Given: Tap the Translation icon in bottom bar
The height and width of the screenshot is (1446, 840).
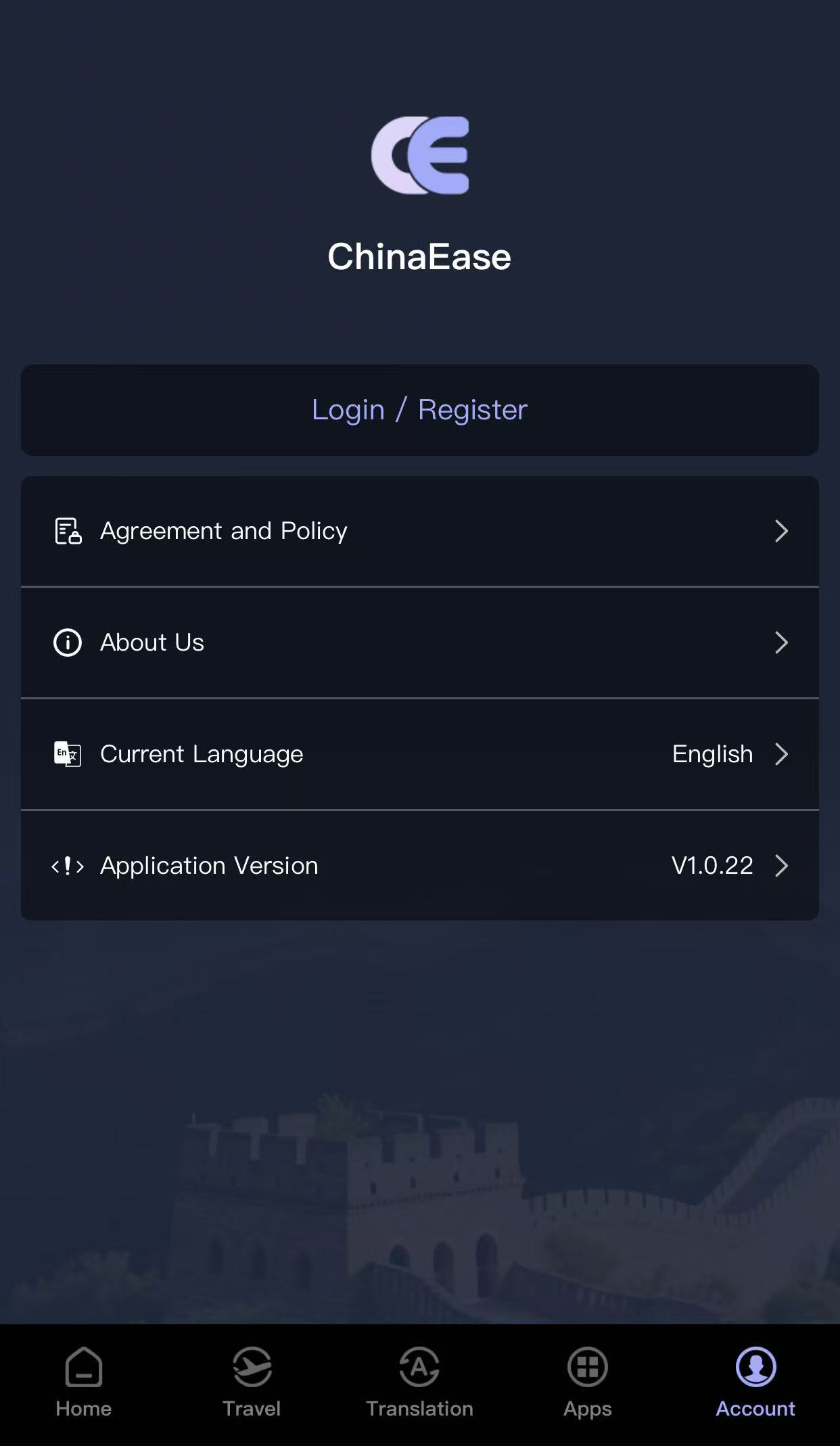Looking at the screenshot, I should pyautogui.click(x=419, y=1366).
